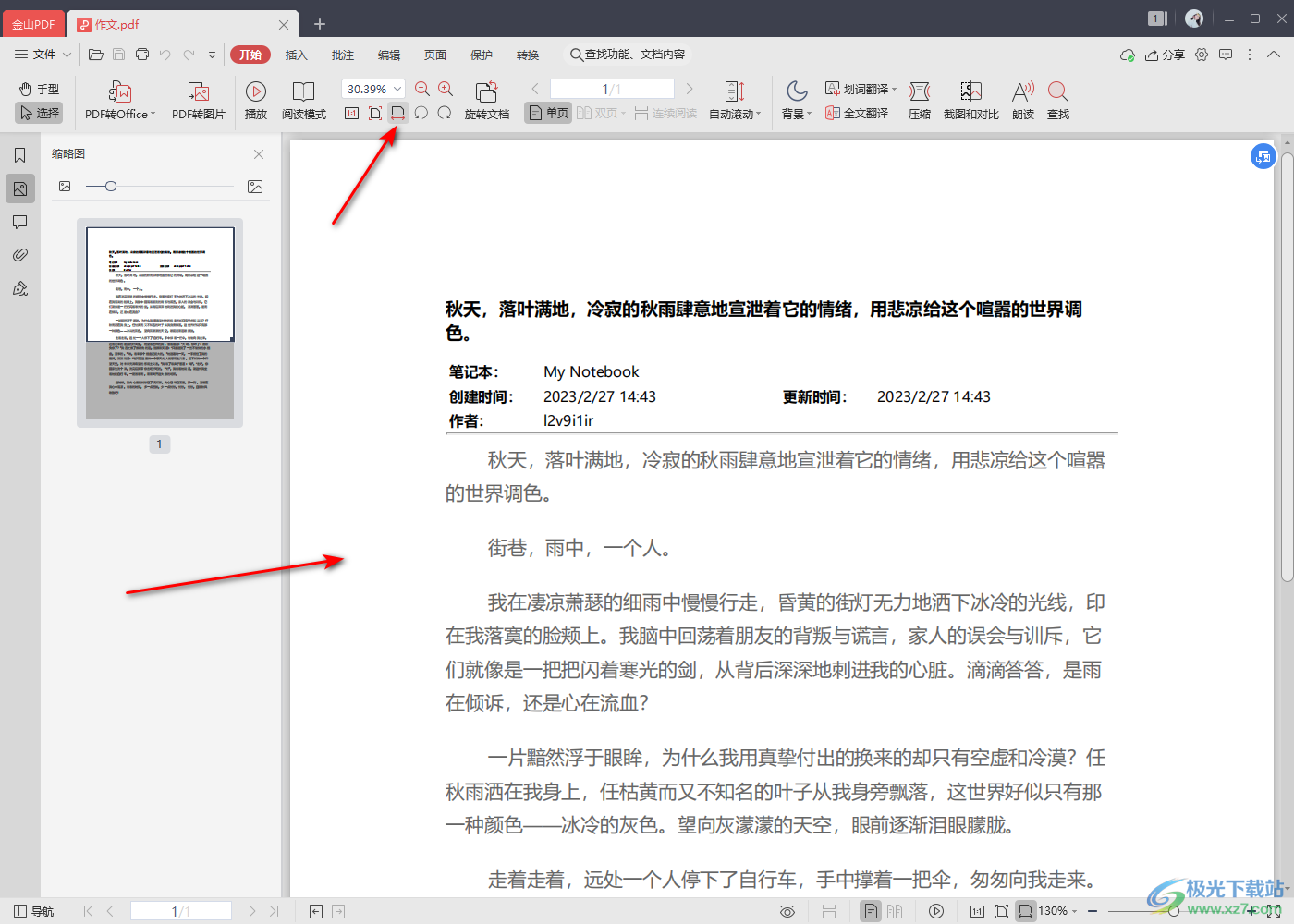Screen dimensions: 1294x924
Task: Toggle eye protection mode icon
Action: point(787,911)
